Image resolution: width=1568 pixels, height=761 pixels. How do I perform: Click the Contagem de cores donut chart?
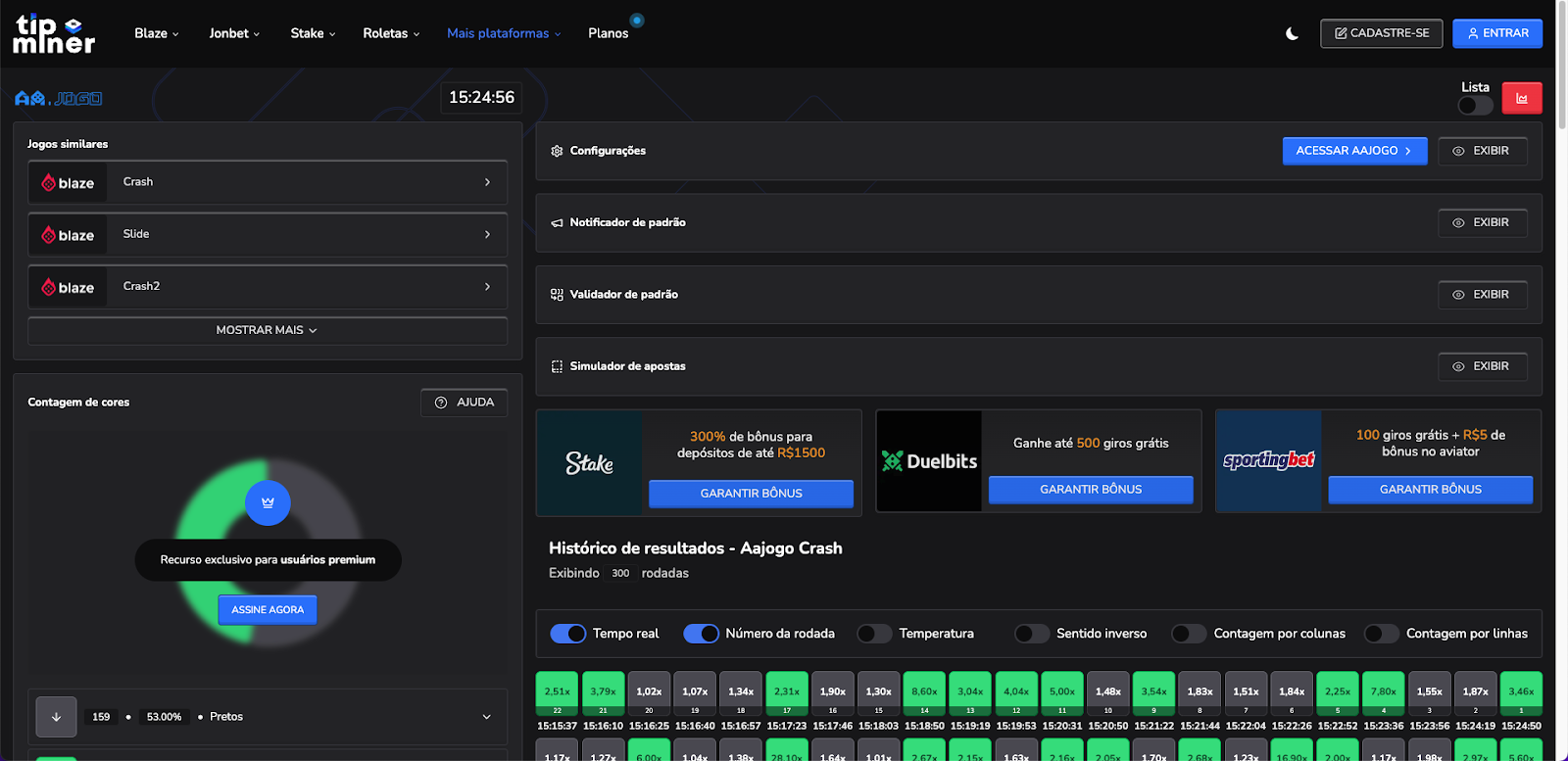pyautogui.click(x=268, y=553)
